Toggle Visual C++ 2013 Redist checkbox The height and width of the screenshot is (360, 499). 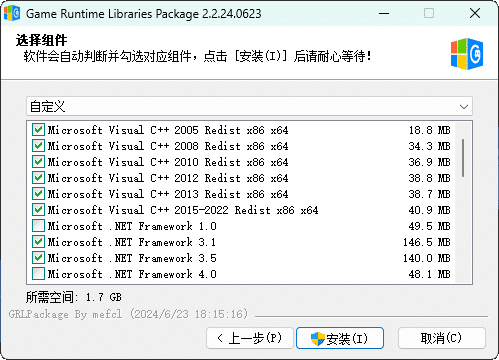click(x=38, y=194)
